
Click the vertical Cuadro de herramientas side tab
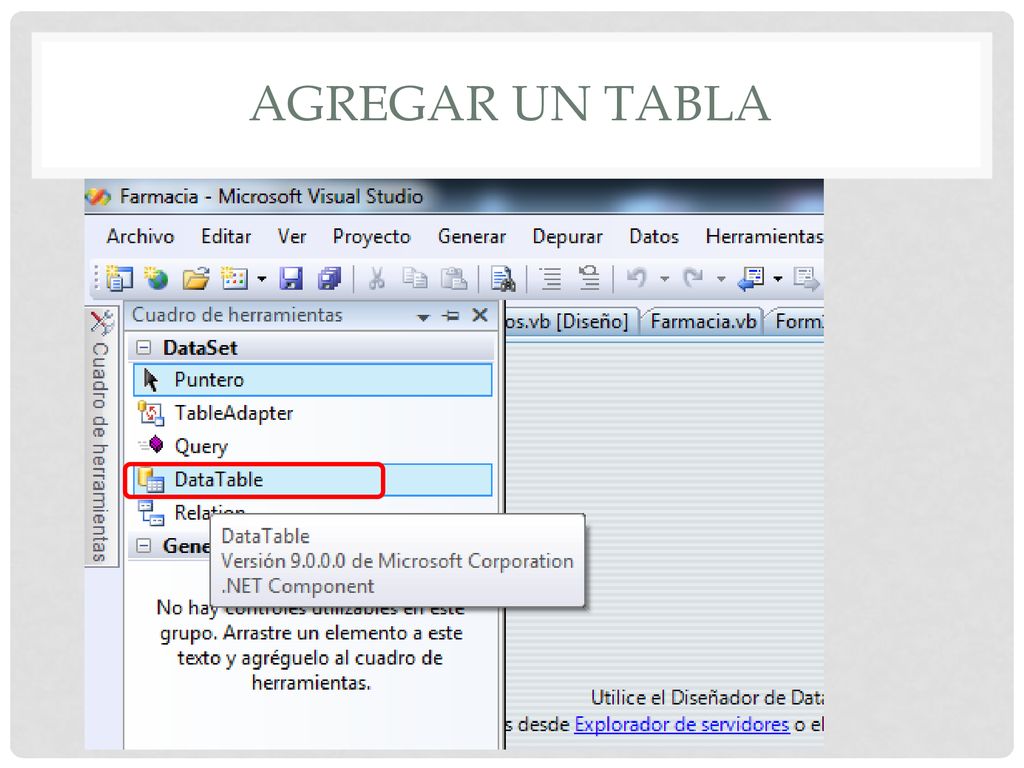(x=101, y=436)
